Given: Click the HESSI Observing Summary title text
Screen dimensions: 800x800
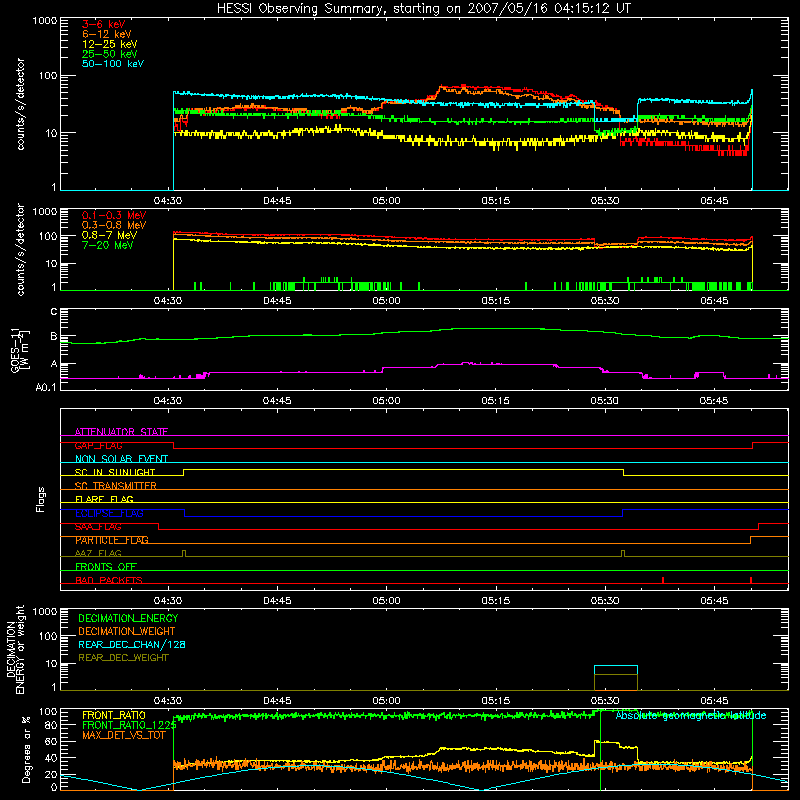Looking at the screenshot, I should click(x=423, y=9).
